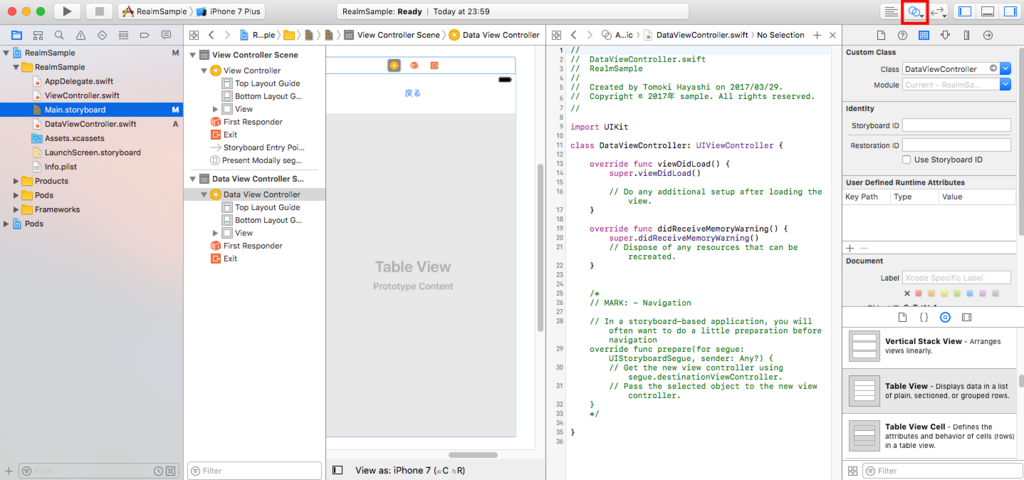Screen dimensions: 1024x480
Task: Show the Project navigator tab
Action: pos(16,35)
